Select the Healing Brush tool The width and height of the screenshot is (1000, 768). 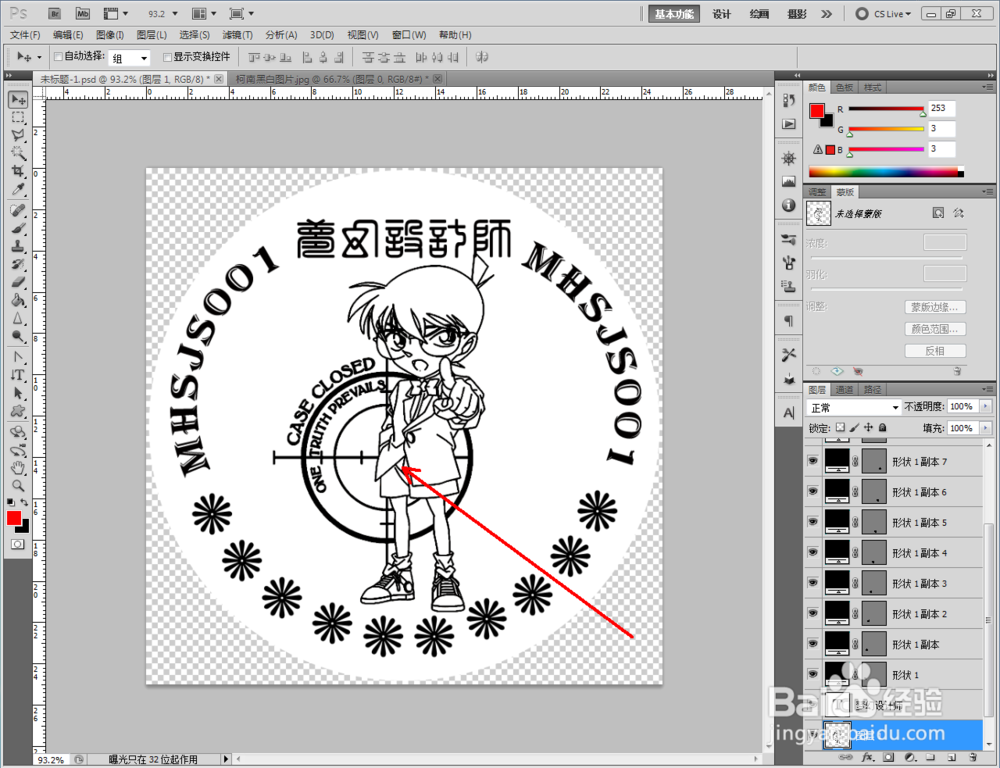[18, 210]
